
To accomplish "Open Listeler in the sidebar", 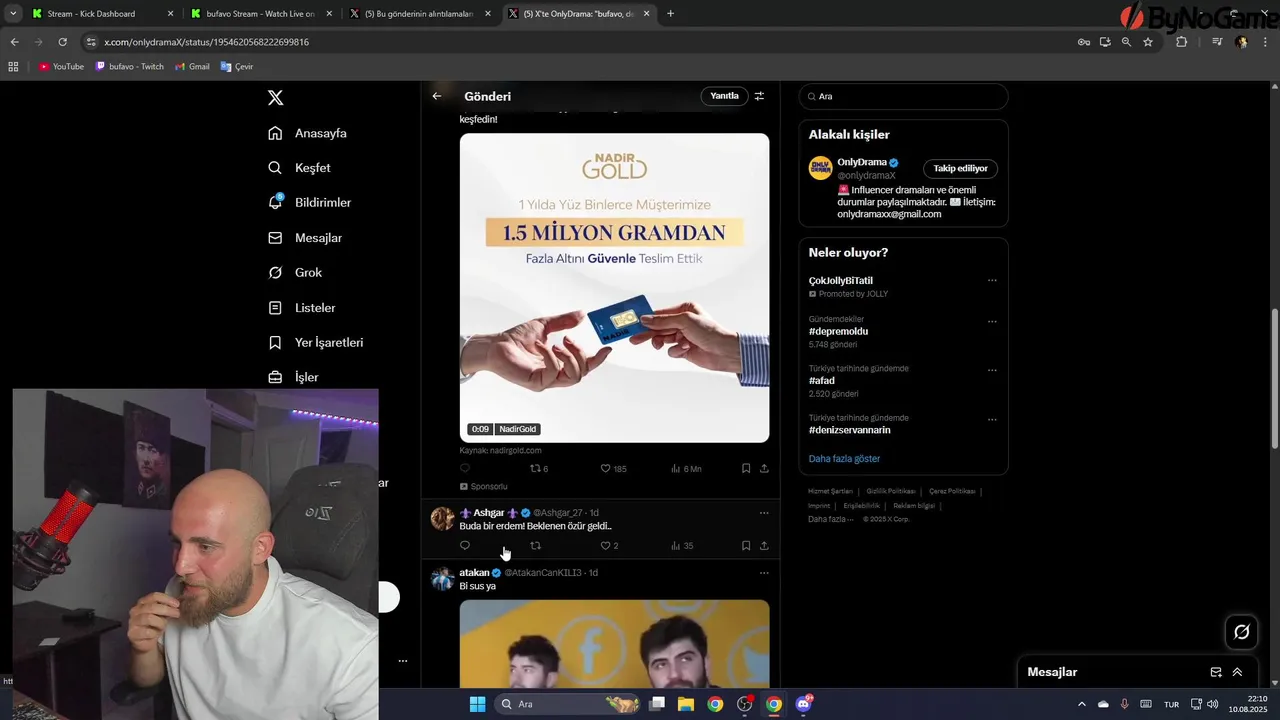I will click(x=302, y=308).
